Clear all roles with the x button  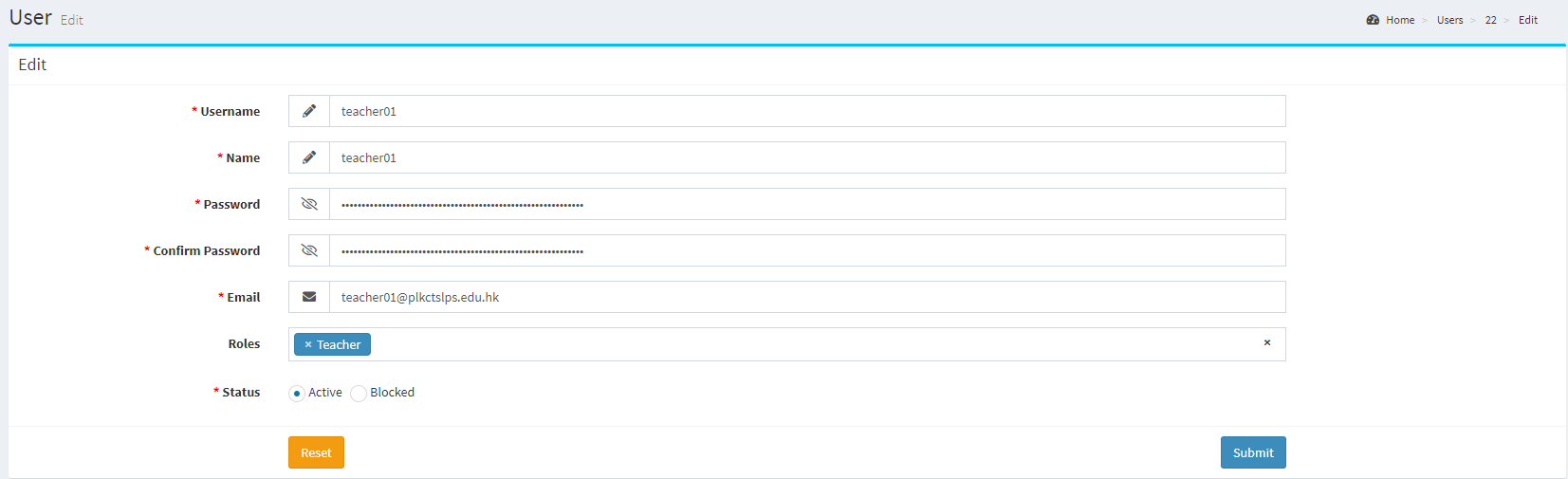1266,343
